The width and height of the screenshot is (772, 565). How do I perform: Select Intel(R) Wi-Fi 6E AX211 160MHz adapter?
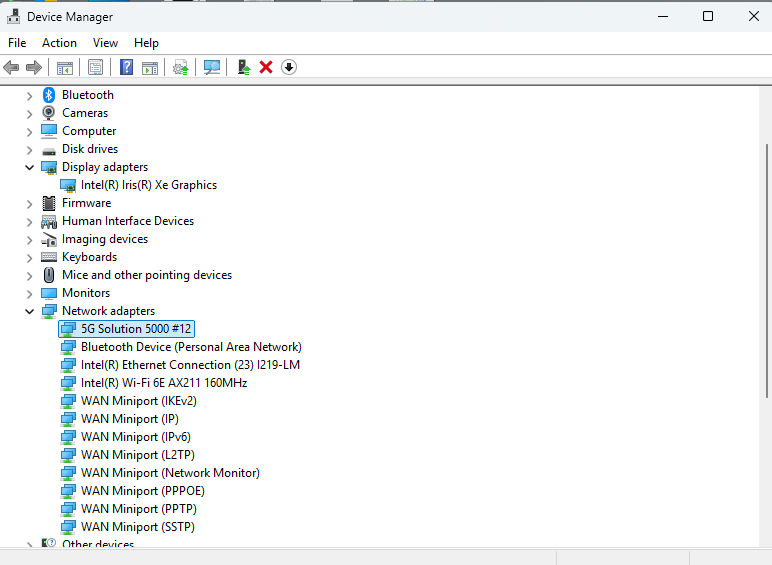tap(164, 383)
